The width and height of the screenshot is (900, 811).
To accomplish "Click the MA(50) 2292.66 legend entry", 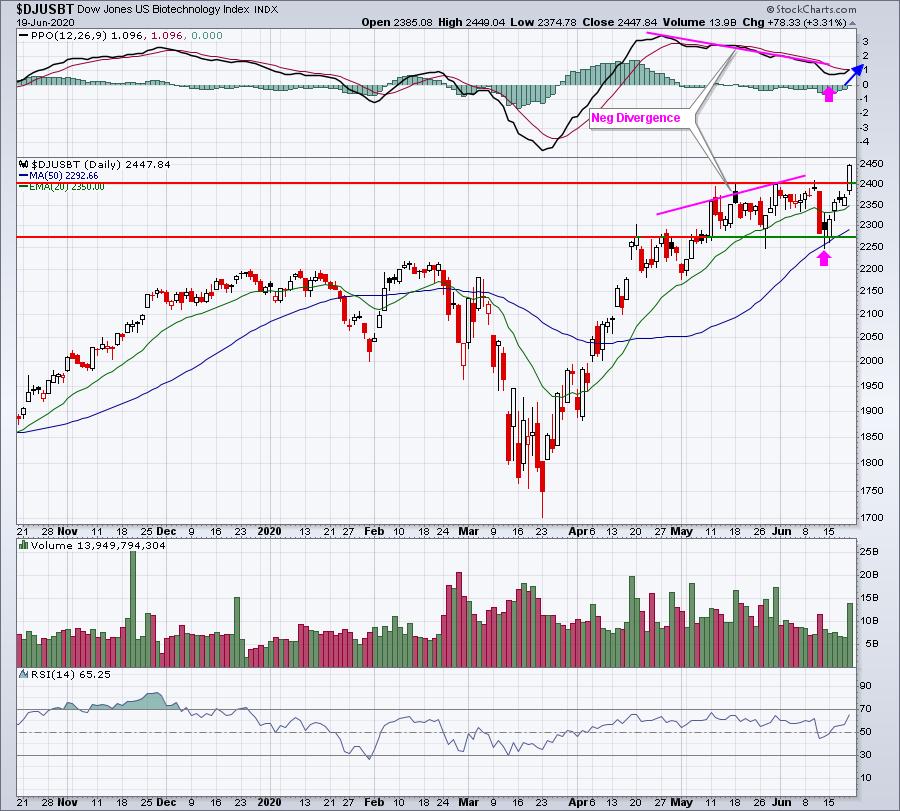I will pyautogui.click(x=64, y=176).
